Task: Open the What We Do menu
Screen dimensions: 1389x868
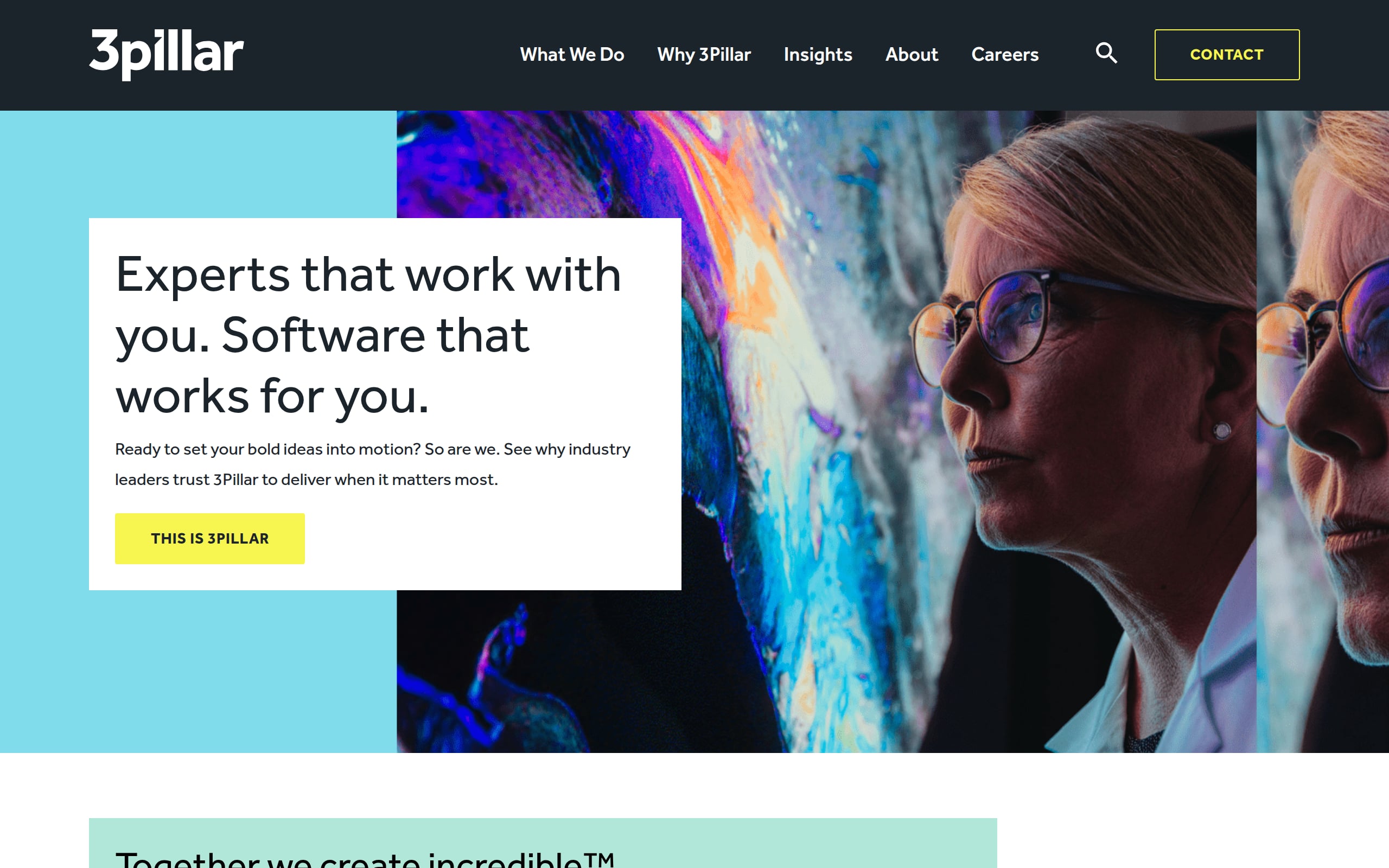Action: (x=572, y=55)
